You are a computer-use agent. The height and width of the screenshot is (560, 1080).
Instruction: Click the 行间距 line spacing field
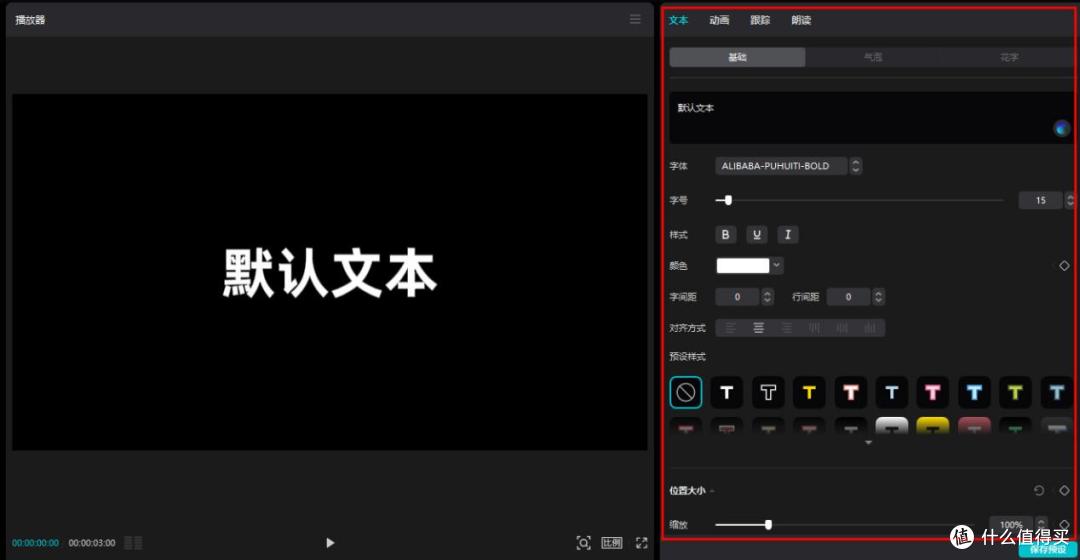848,297
